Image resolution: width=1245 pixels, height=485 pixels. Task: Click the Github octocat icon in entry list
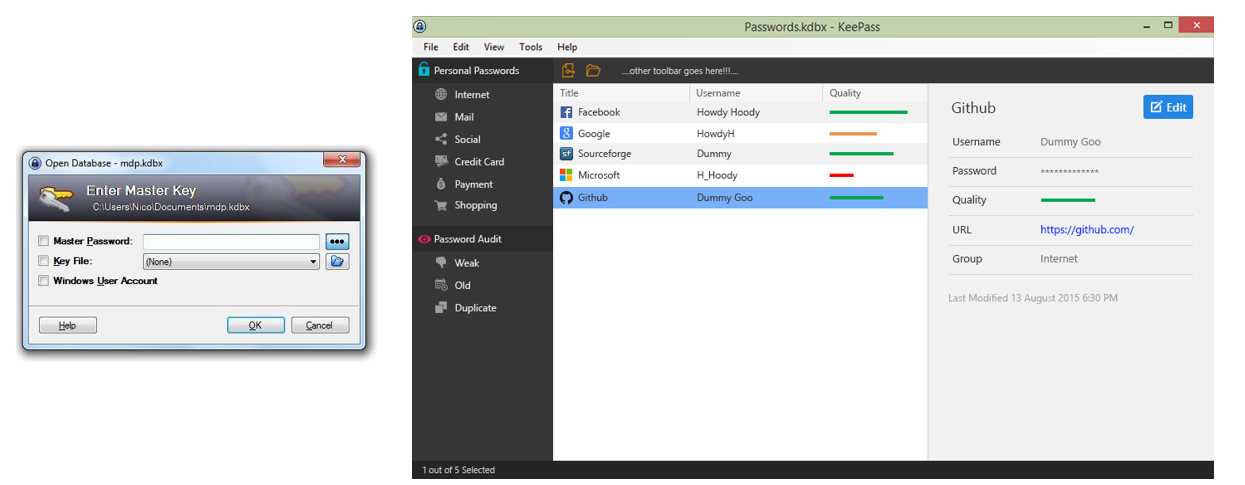pos(566,197)
